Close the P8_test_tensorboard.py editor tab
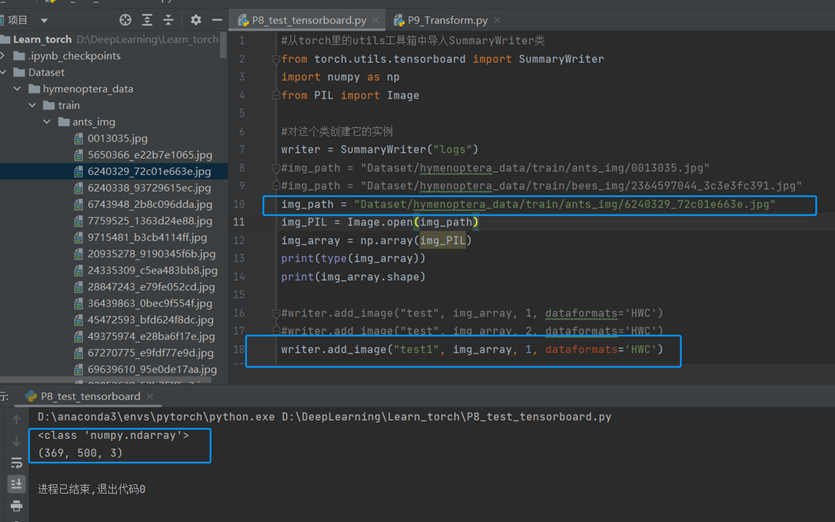 375,20
